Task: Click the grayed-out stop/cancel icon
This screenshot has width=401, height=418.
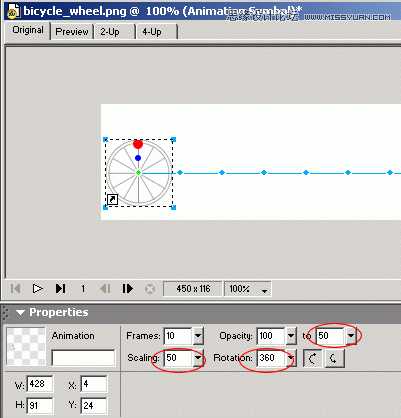Action: 150,289
